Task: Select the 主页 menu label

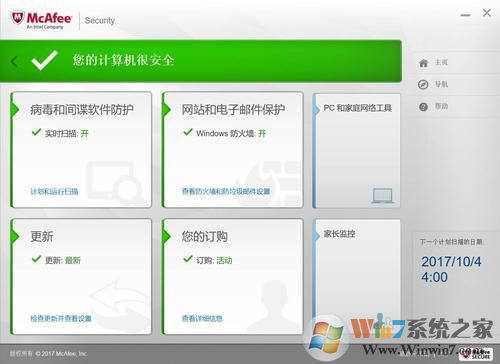Action: (x=441, y=62)
